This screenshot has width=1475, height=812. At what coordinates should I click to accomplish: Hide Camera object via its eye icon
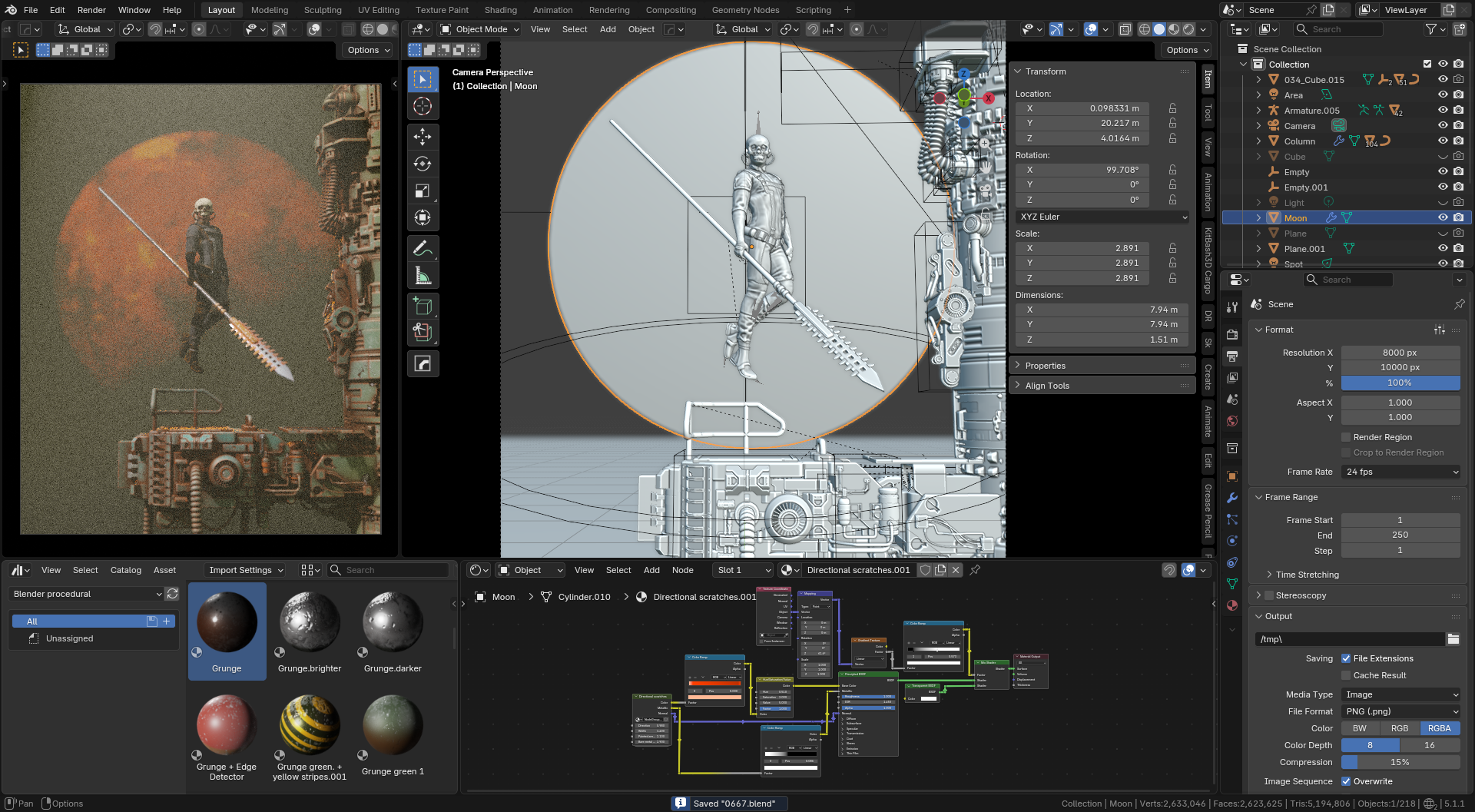pyautogui.click(x=1443, y=126)
